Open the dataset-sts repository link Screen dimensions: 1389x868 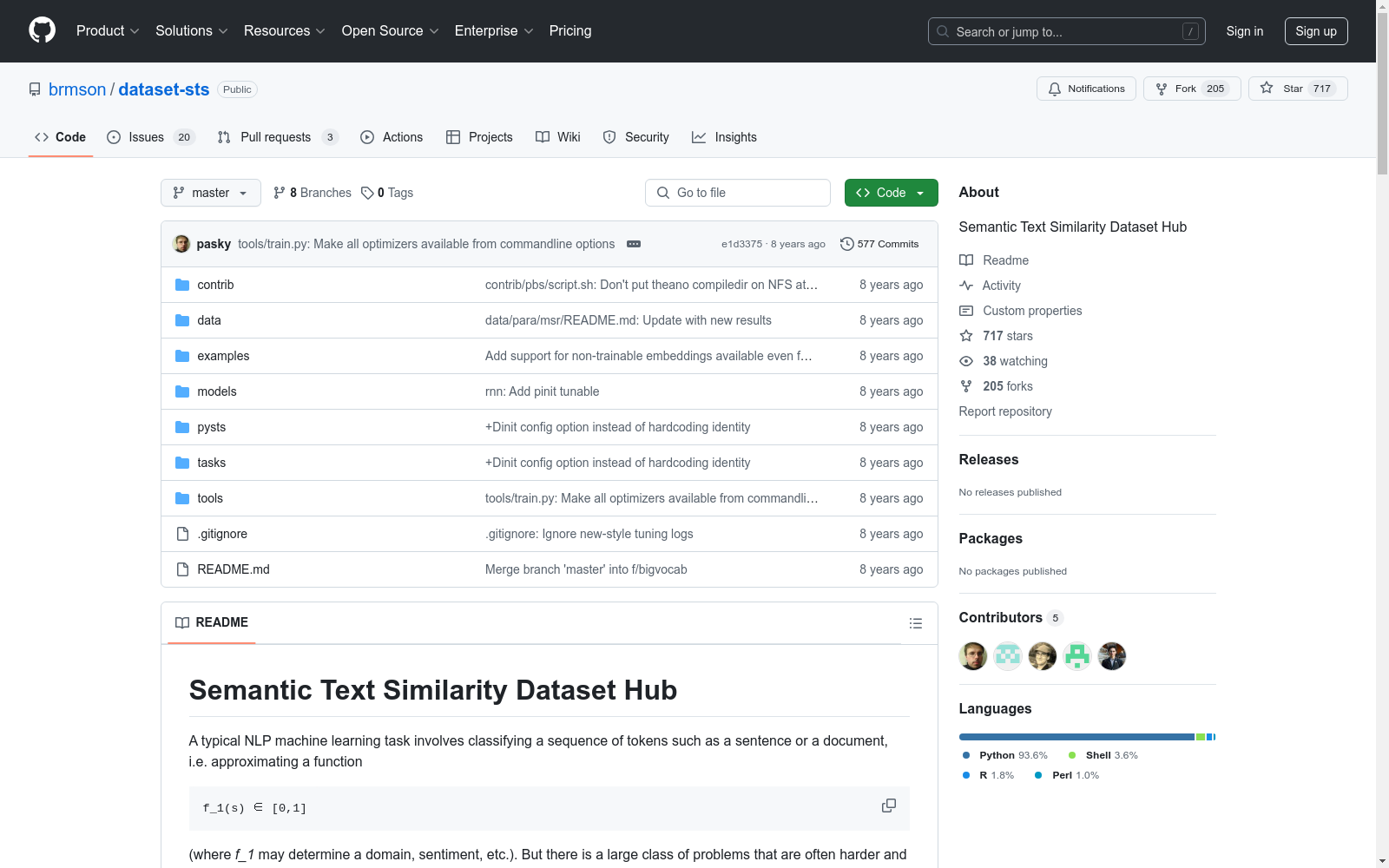point(164,89)
